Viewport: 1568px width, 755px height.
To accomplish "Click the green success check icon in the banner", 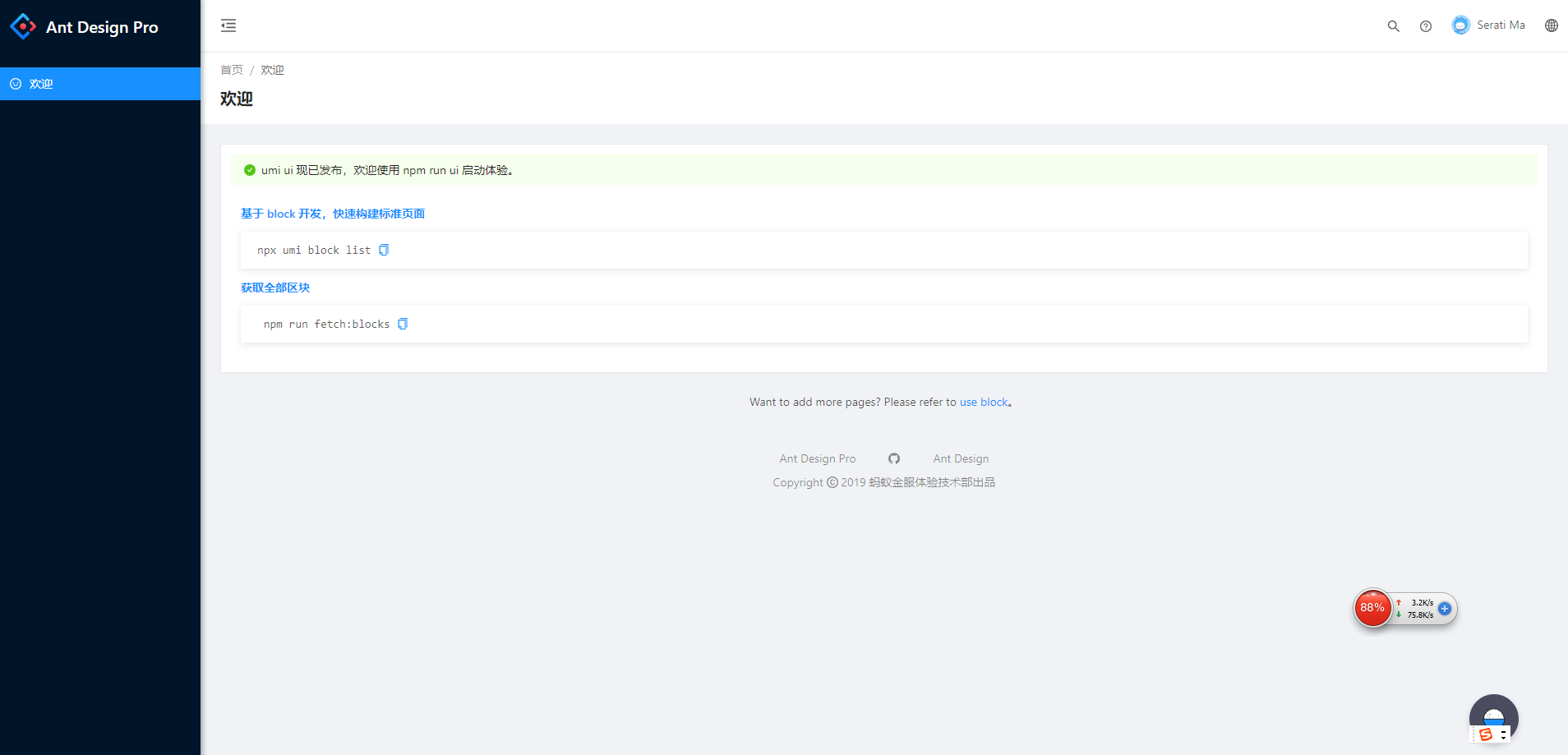I will point(250,170).
